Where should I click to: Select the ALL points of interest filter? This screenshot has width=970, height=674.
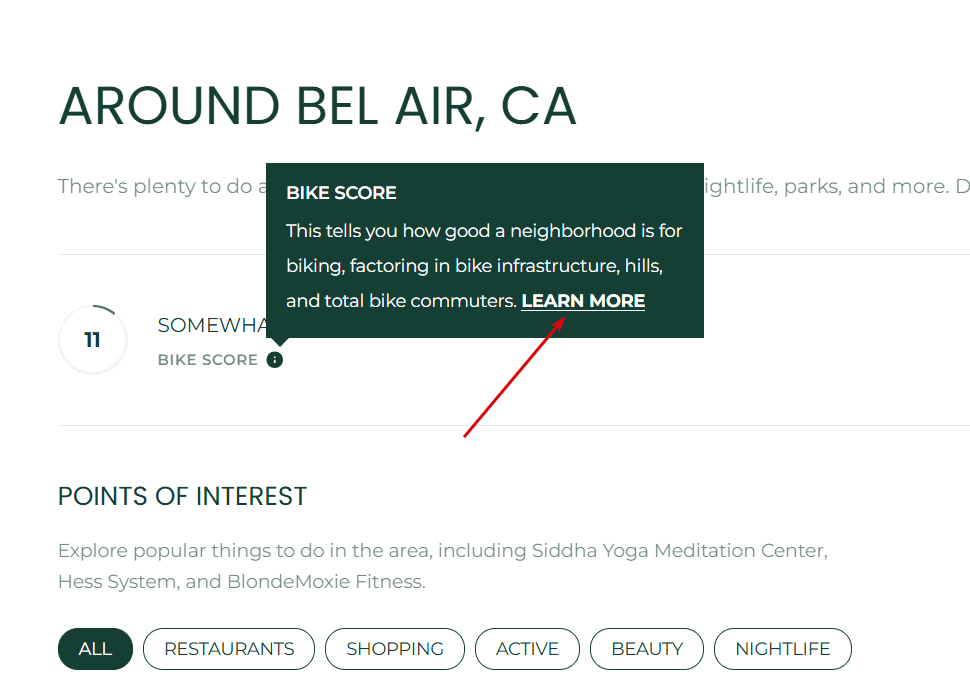tap(95, 649)
